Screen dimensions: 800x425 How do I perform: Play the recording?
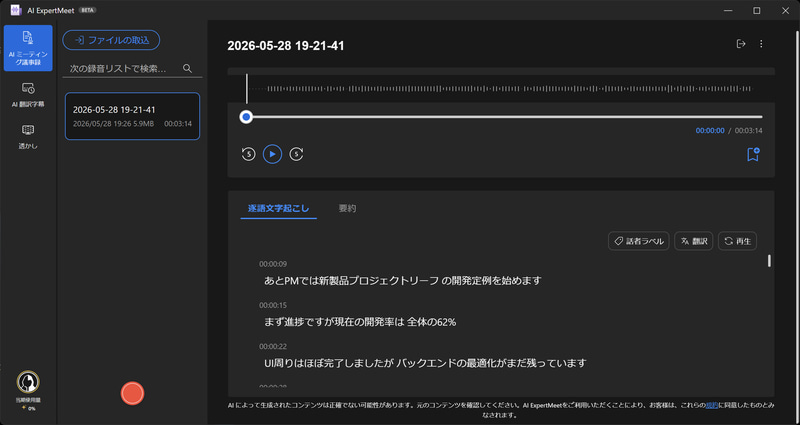272,154
